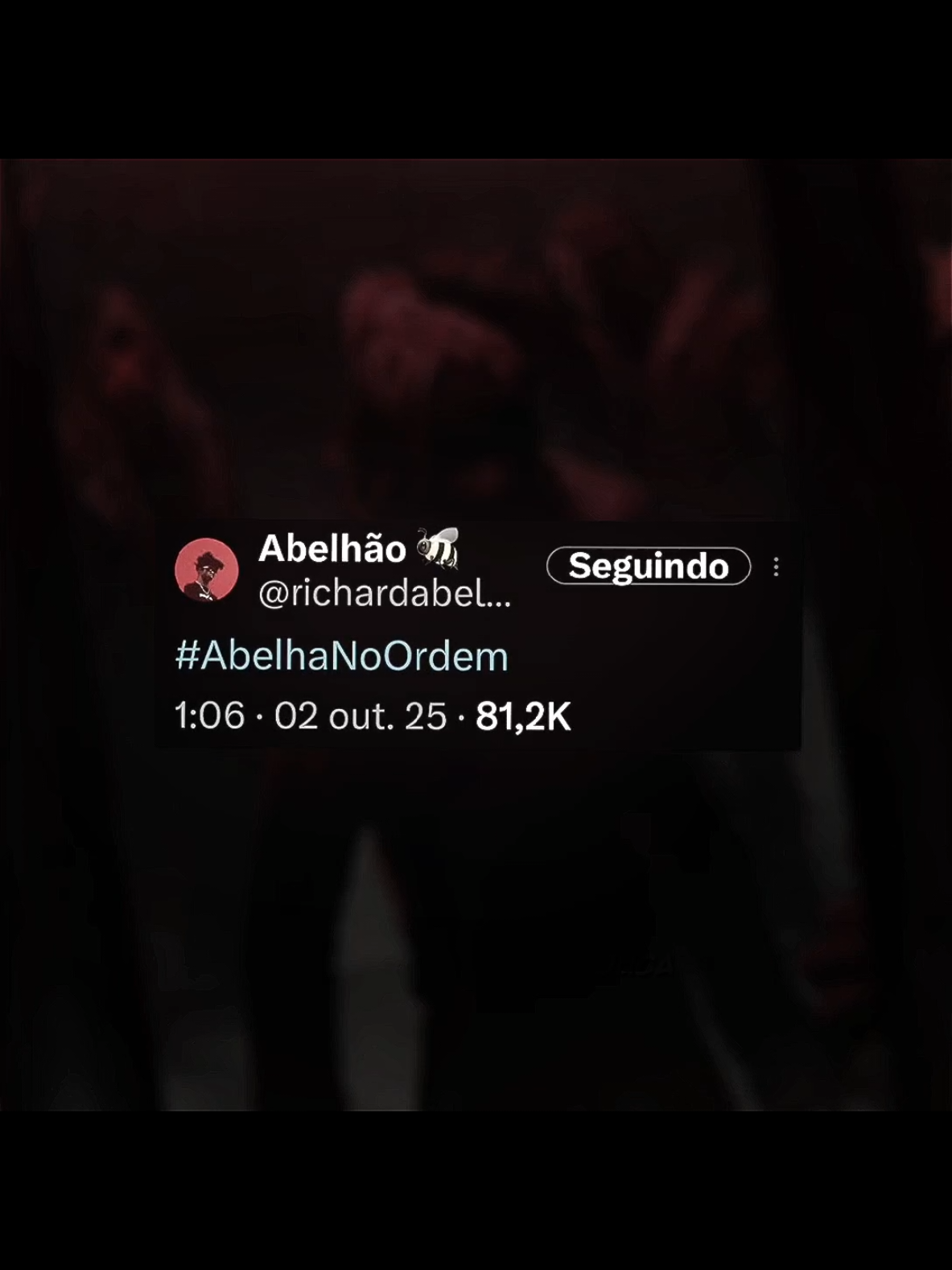This screenshot has height=1270, width=952.
Task: View the 81,2K views count
Action: pyautogui.click(x=523, y=716)
